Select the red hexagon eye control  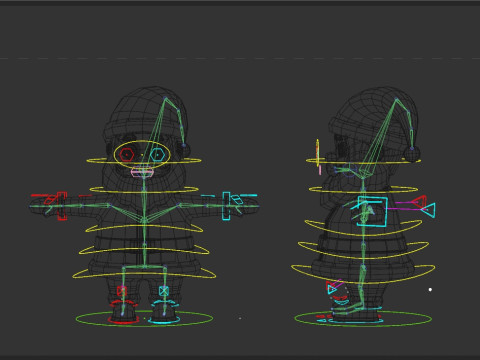coord(127,155)
